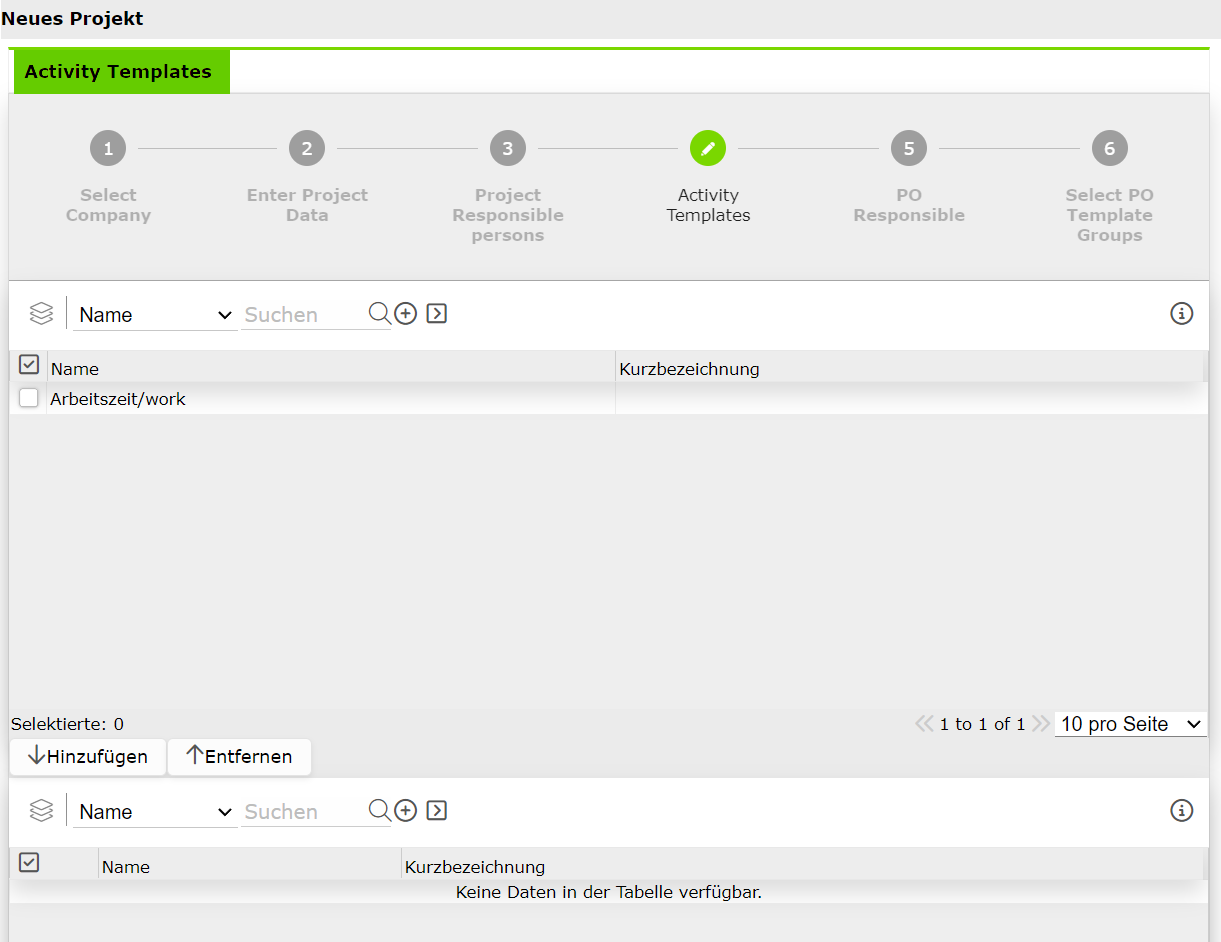Screen dimensions: 1221x942
Task: Click the Entfernen button
Action: pyautogui.click(x=239, y=757)
